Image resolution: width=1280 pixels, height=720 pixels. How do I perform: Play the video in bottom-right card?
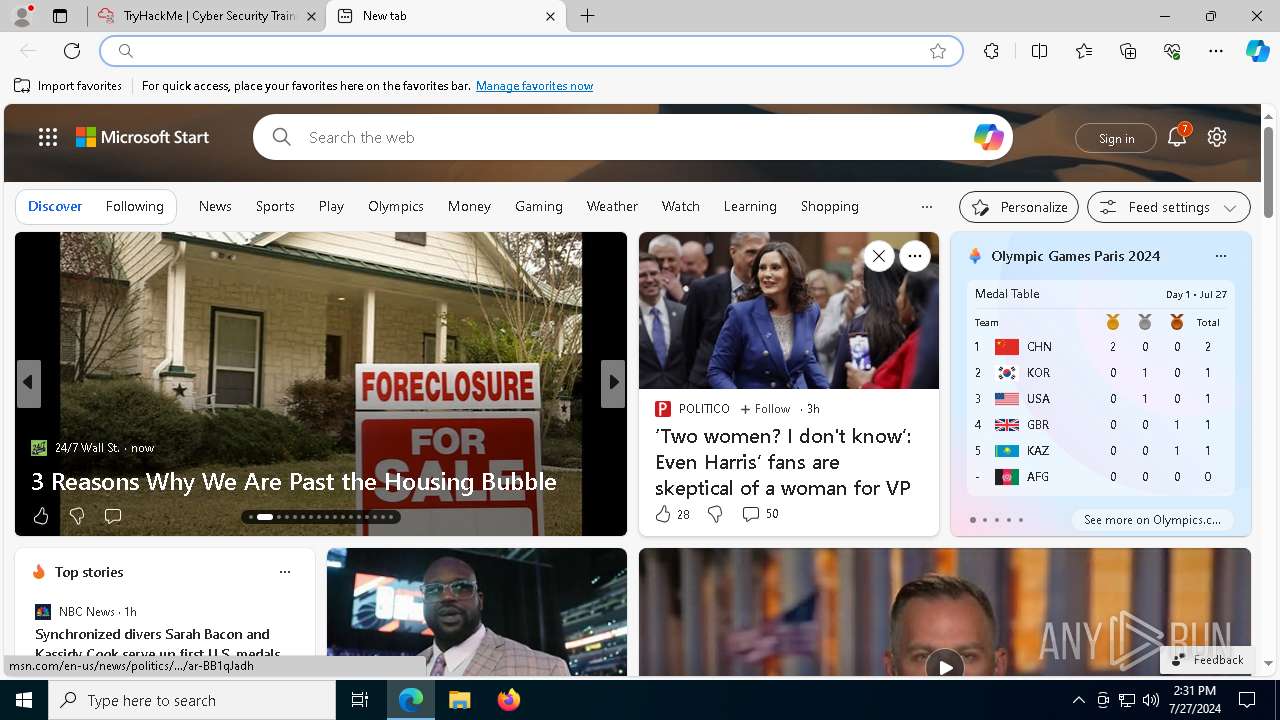click(x=944, y=666)
